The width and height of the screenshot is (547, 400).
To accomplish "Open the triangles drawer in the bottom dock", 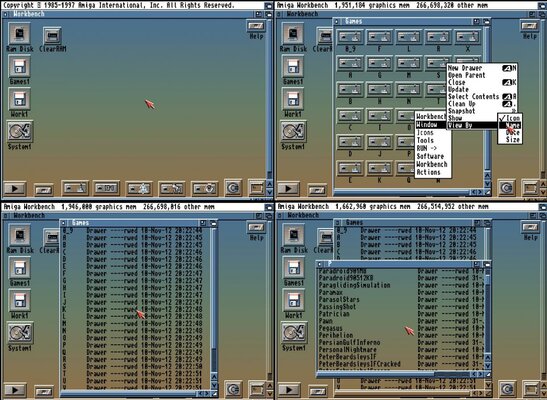I will pos(139,188).
